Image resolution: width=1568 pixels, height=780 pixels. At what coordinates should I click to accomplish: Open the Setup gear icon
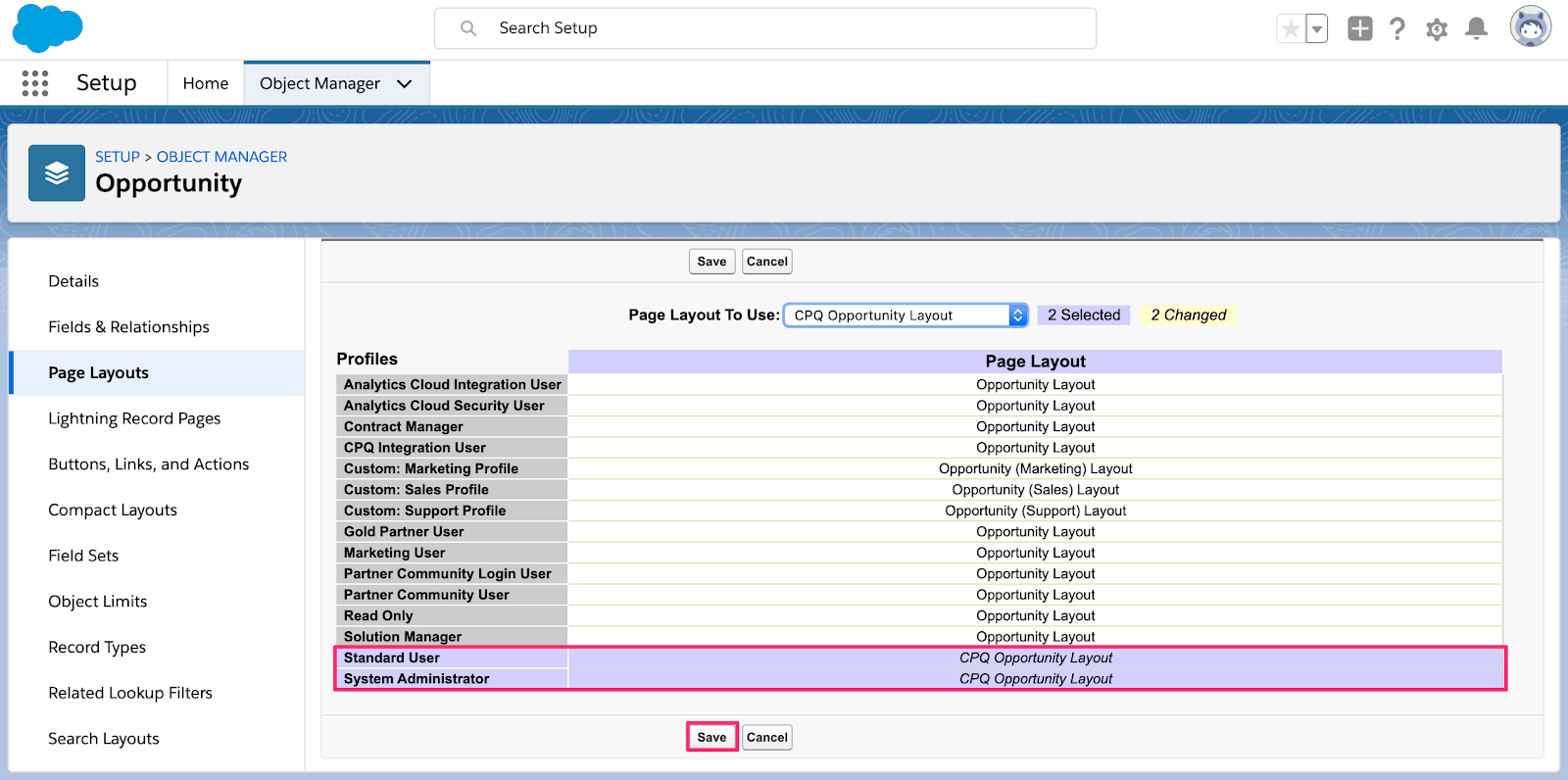tap(1437, 29)
